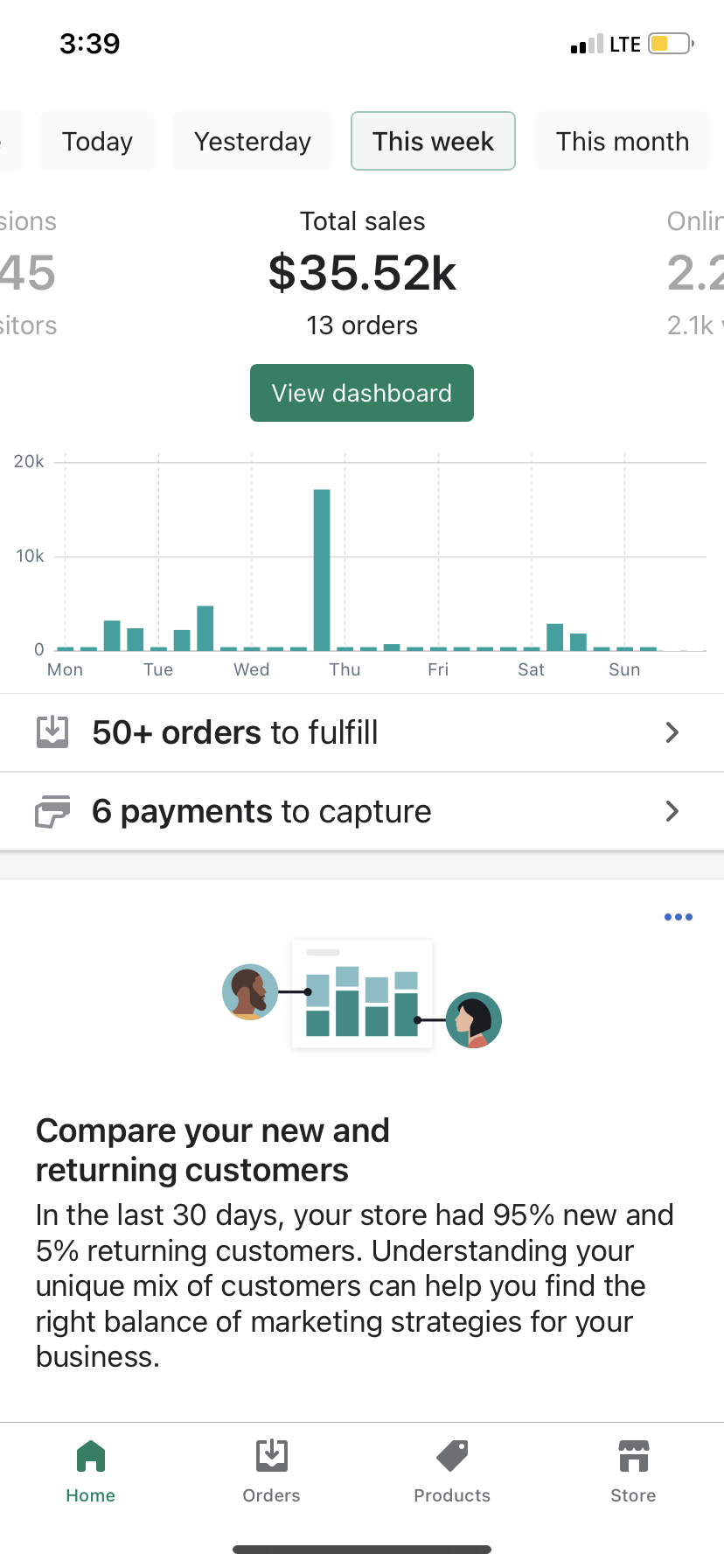Tap the battery status icon
The height and width of the screenshot is (1568, 724).
click(x=671, y=44)
